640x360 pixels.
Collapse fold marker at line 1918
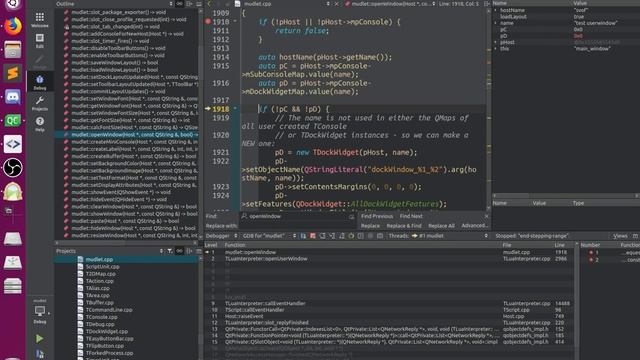(235, 109)
